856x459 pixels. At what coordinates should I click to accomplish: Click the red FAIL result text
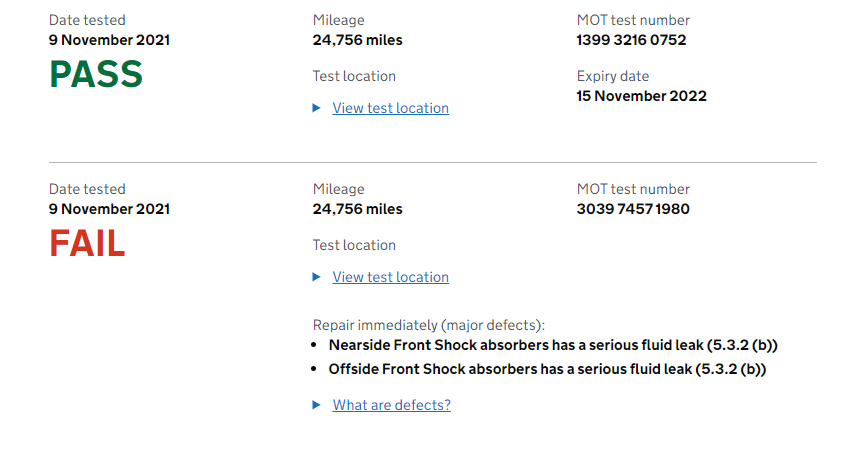[87, 243]
